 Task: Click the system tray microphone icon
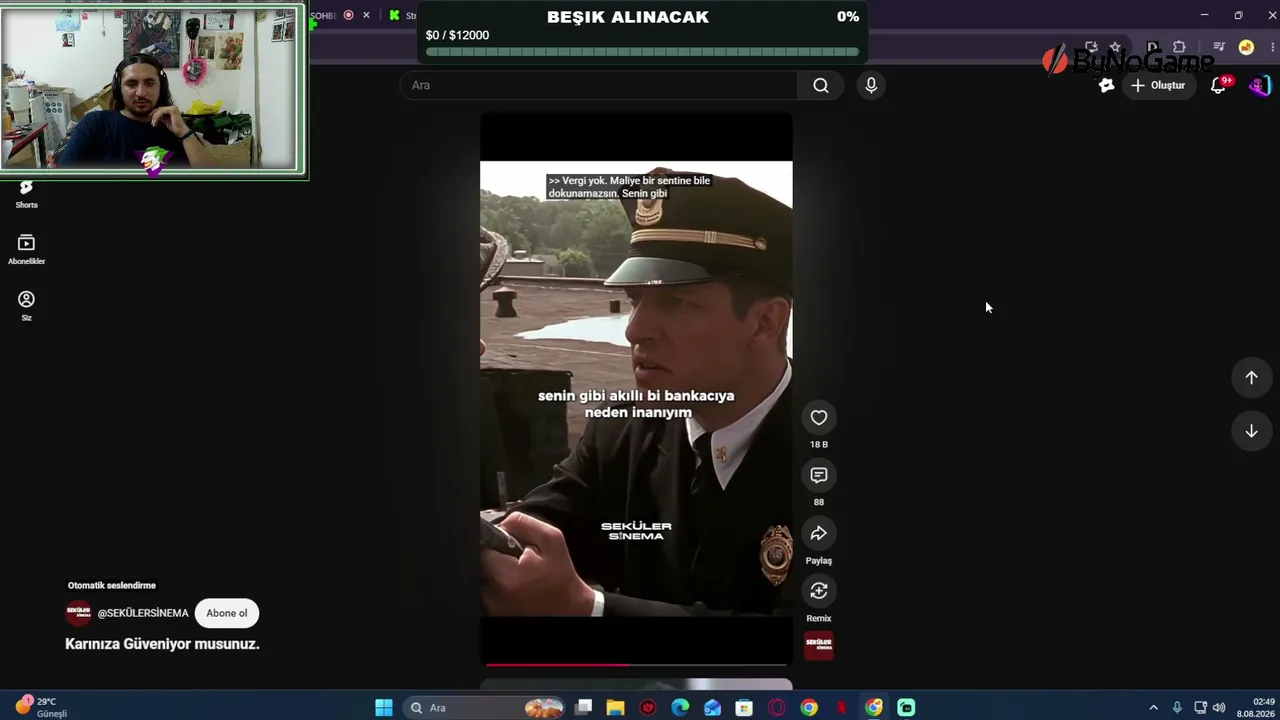pyautogui.click(x=1177, y=708)
